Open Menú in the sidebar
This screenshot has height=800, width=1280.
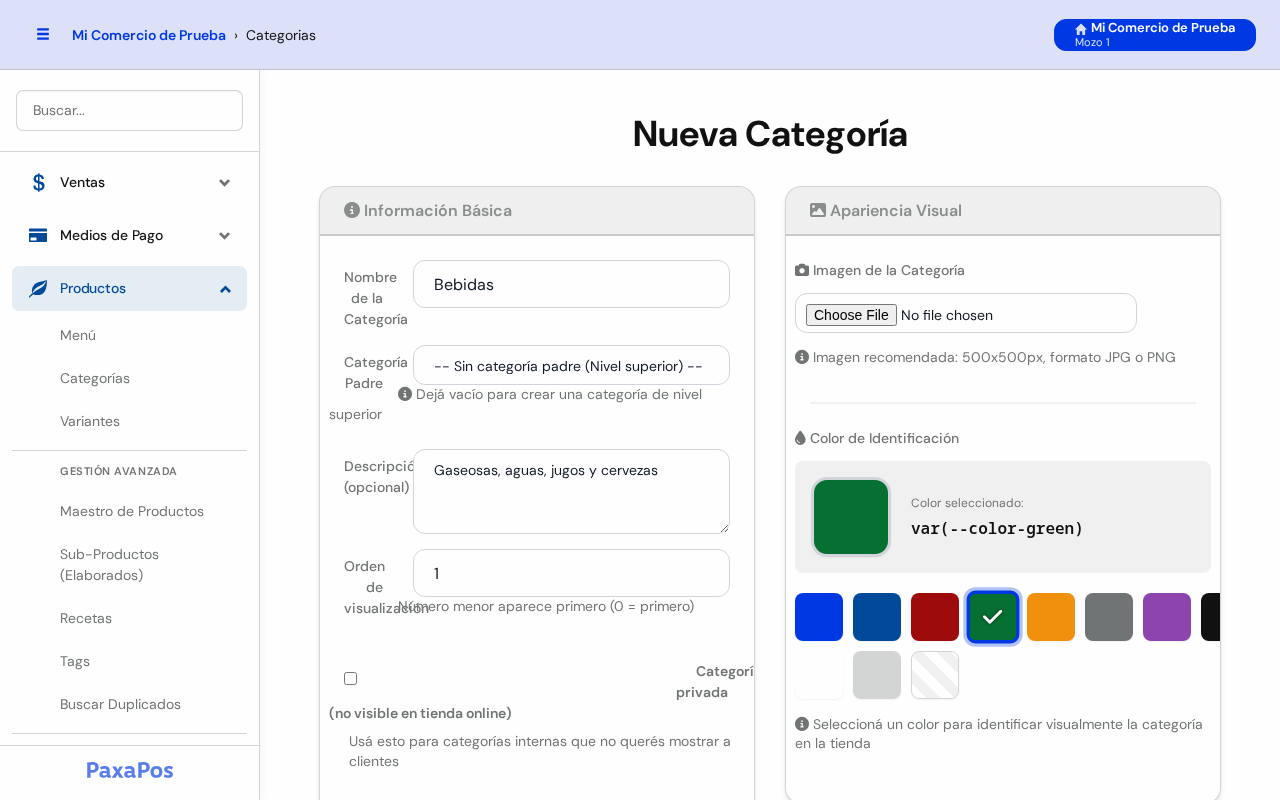78,335
